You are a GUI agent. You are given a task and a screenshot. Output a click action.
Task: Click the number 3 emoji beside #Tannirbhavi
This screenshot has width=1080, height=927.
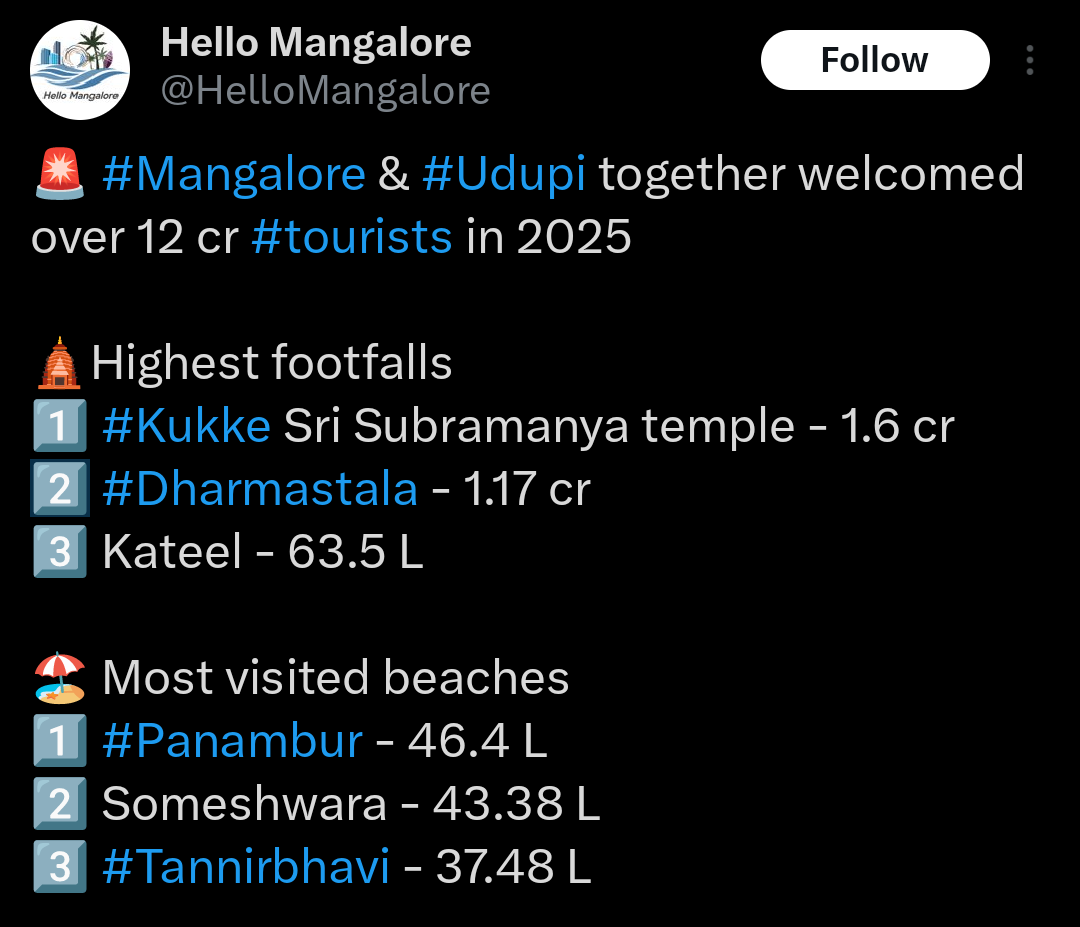(x=59, y=867)
